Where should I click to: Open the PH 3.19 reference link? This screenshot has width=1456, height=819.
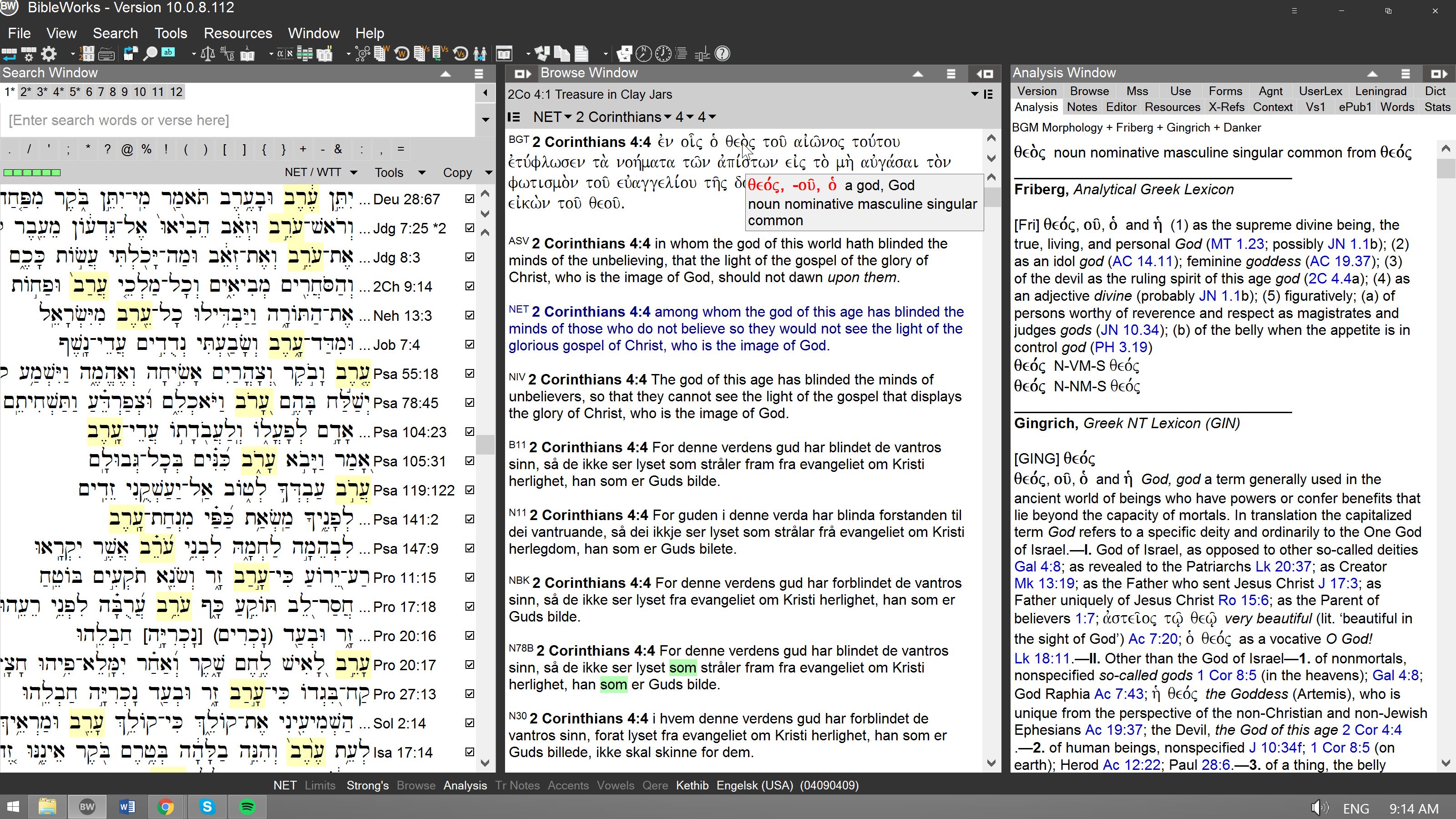[1121, 347]
